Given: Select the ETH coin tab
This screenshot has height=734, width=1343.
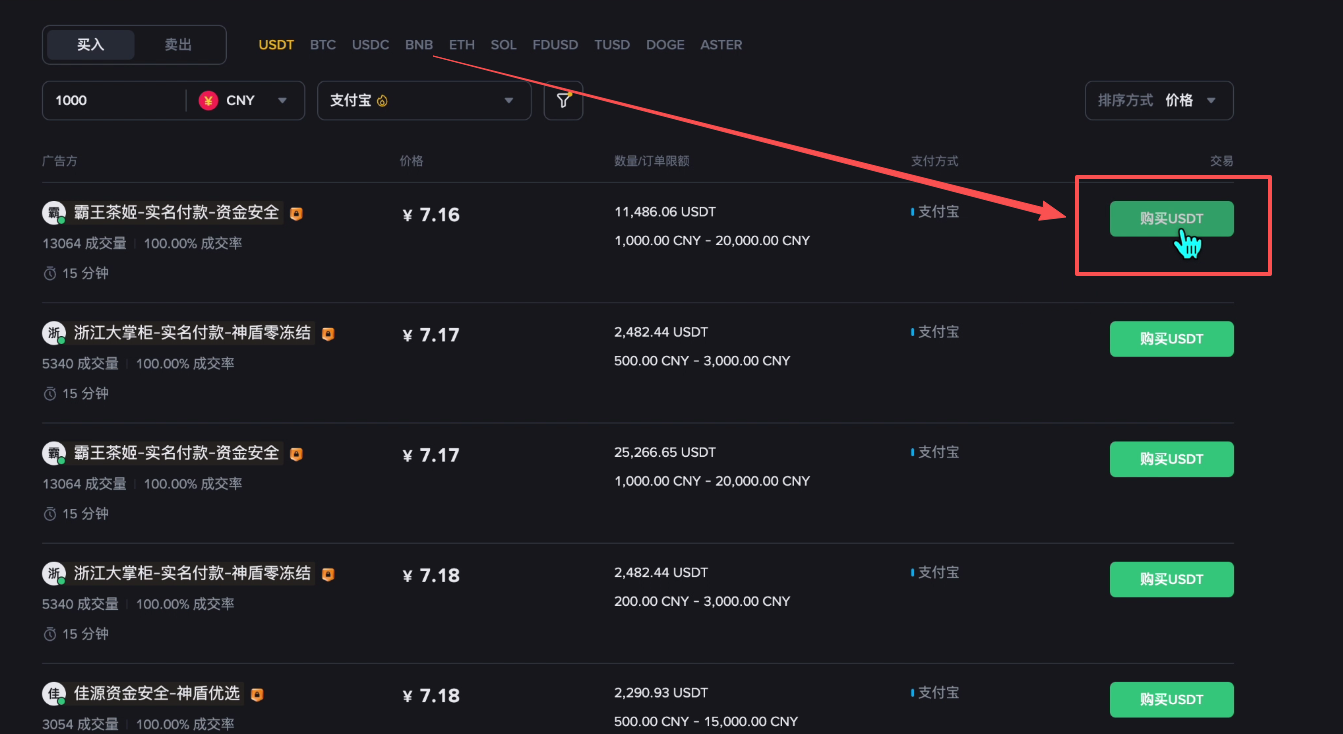Looking at the screenshot, I should (462, 45).
